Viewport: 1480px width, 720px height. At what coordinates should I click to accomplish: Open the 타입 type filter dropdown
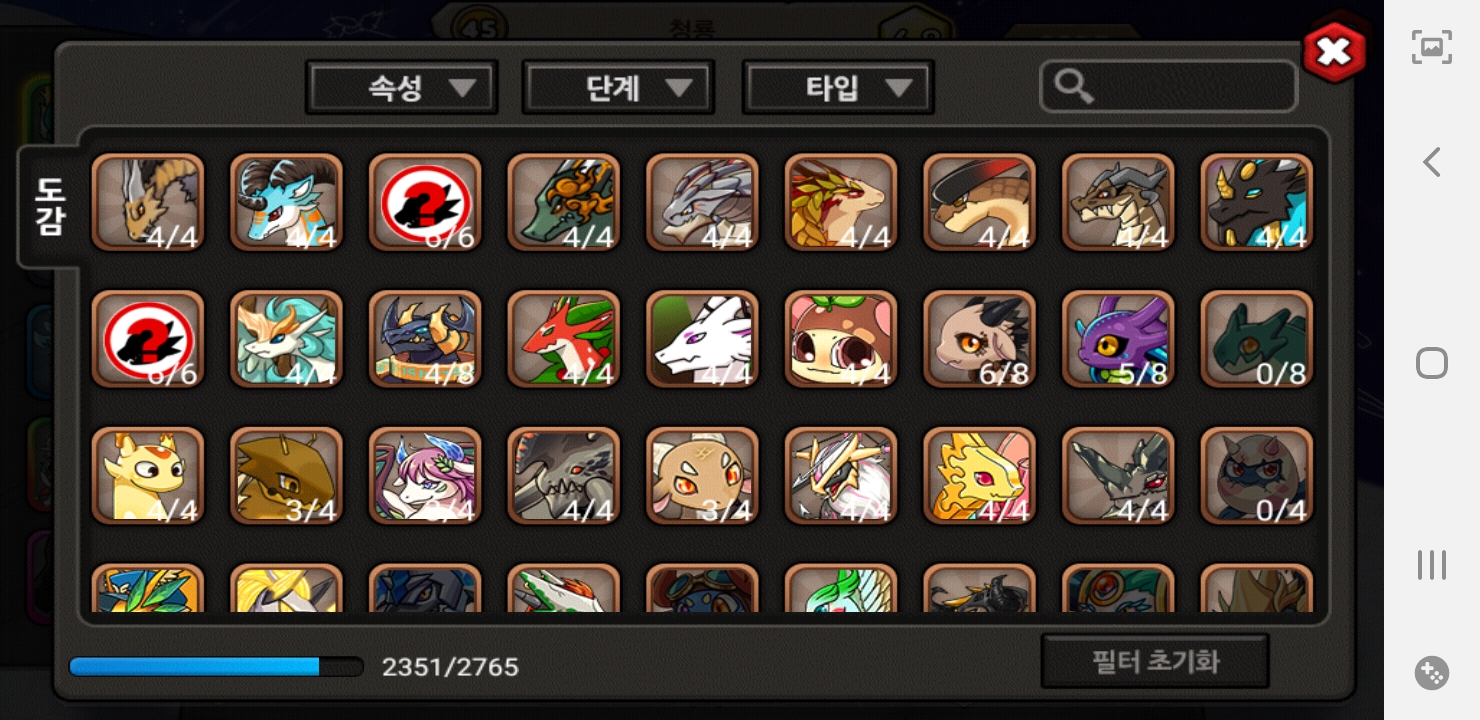838,88
